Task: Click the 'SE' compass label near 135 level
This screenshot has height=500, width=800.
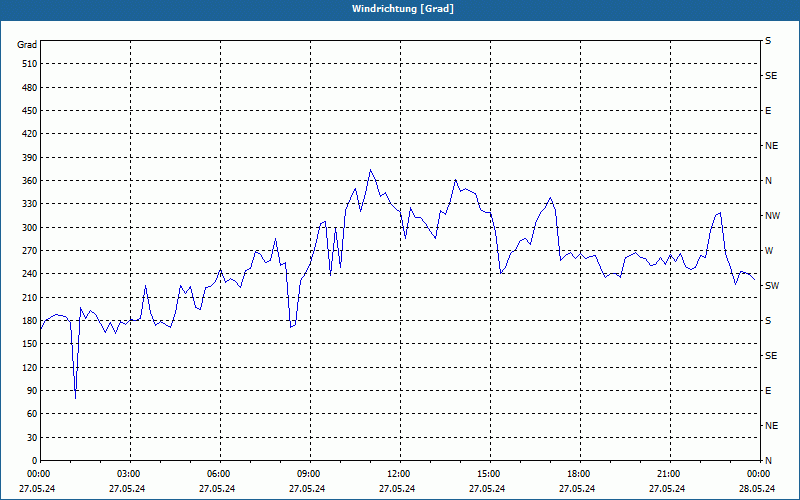Action: click(x=771, y=356)
